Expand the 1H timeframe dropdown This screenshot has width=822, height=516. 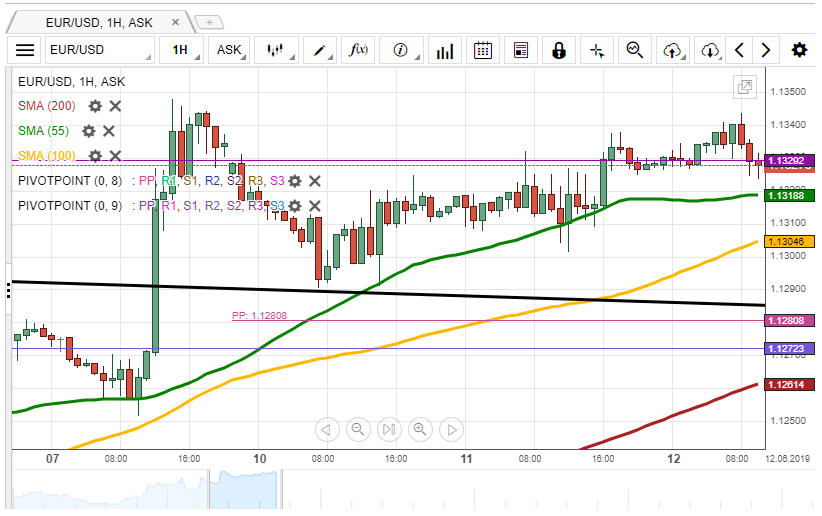point(183,50)
